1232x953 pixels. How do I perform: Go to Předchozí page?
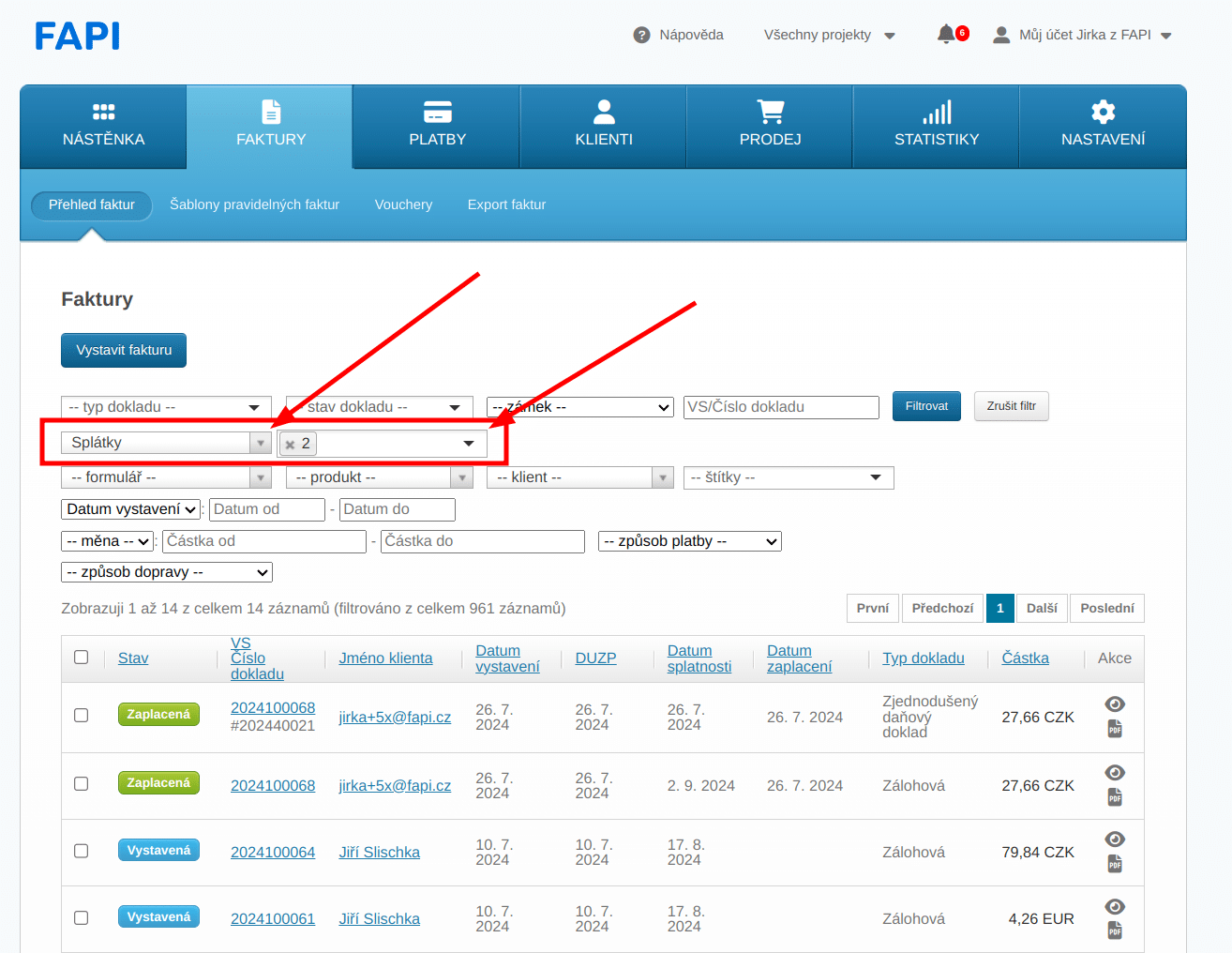pyautogui.click(x=942, y=608)
